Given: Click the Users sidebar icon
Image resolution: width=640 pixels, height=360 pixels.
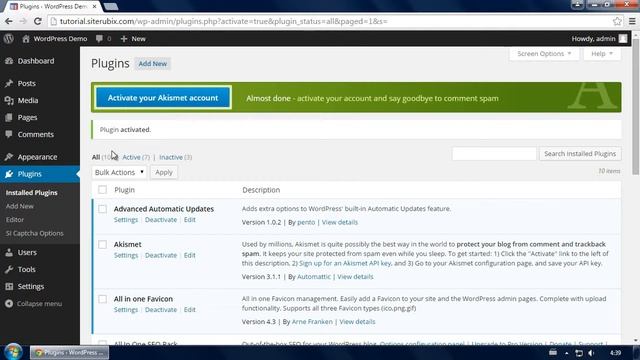Looking at the screenshot, I should pyautogui.click(x=9, y=252).
